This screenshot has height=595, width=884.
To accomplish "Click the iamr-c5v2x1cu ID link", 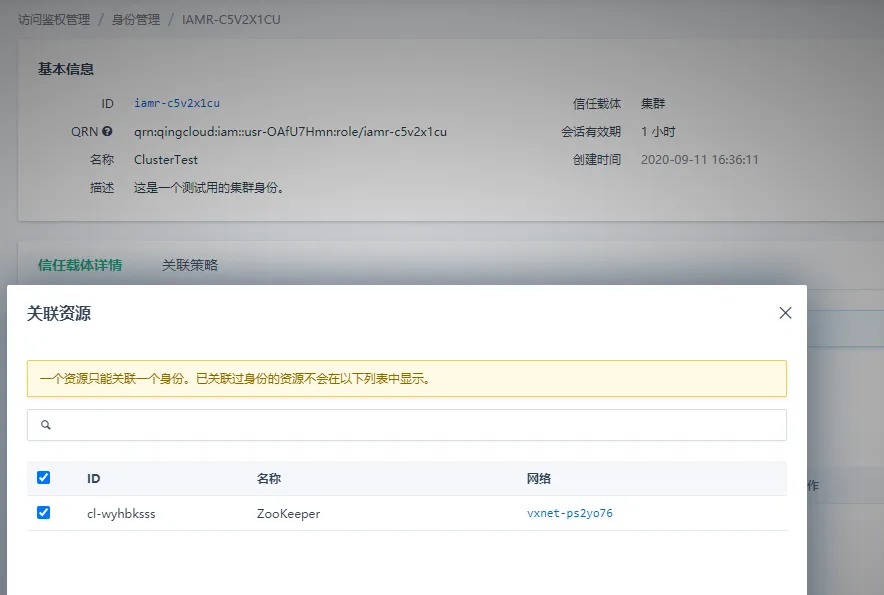I will 176,103.
